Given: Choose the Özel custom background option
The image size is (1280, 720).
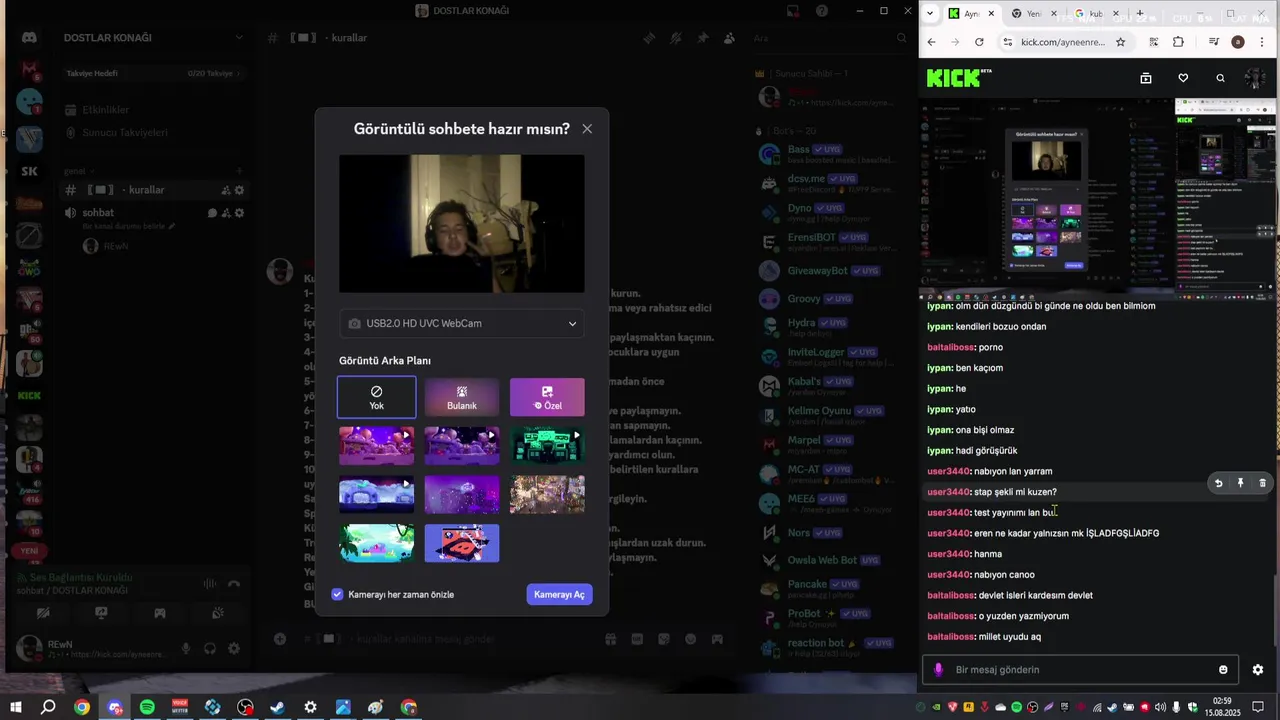Looking at the screenshot, I should coord(547,397).
